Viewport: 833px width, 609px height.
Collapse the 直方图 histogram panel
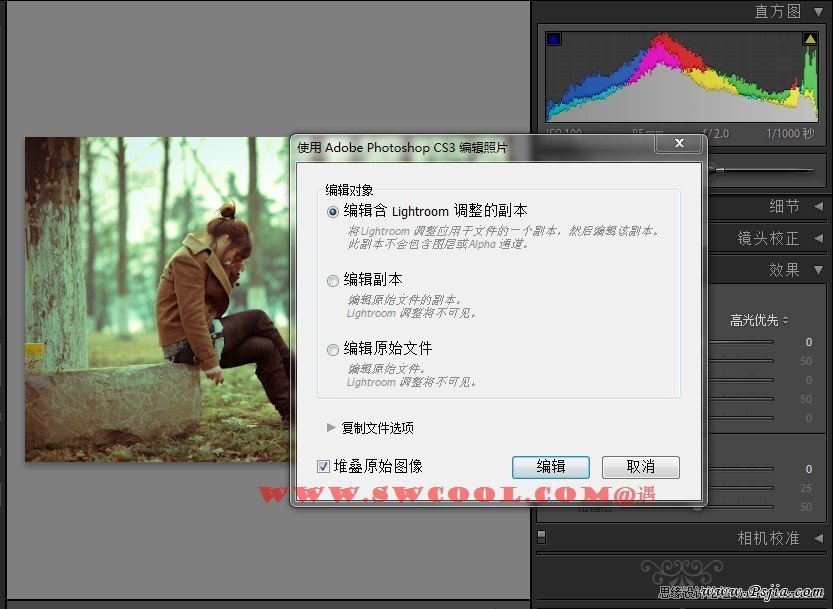819,11
